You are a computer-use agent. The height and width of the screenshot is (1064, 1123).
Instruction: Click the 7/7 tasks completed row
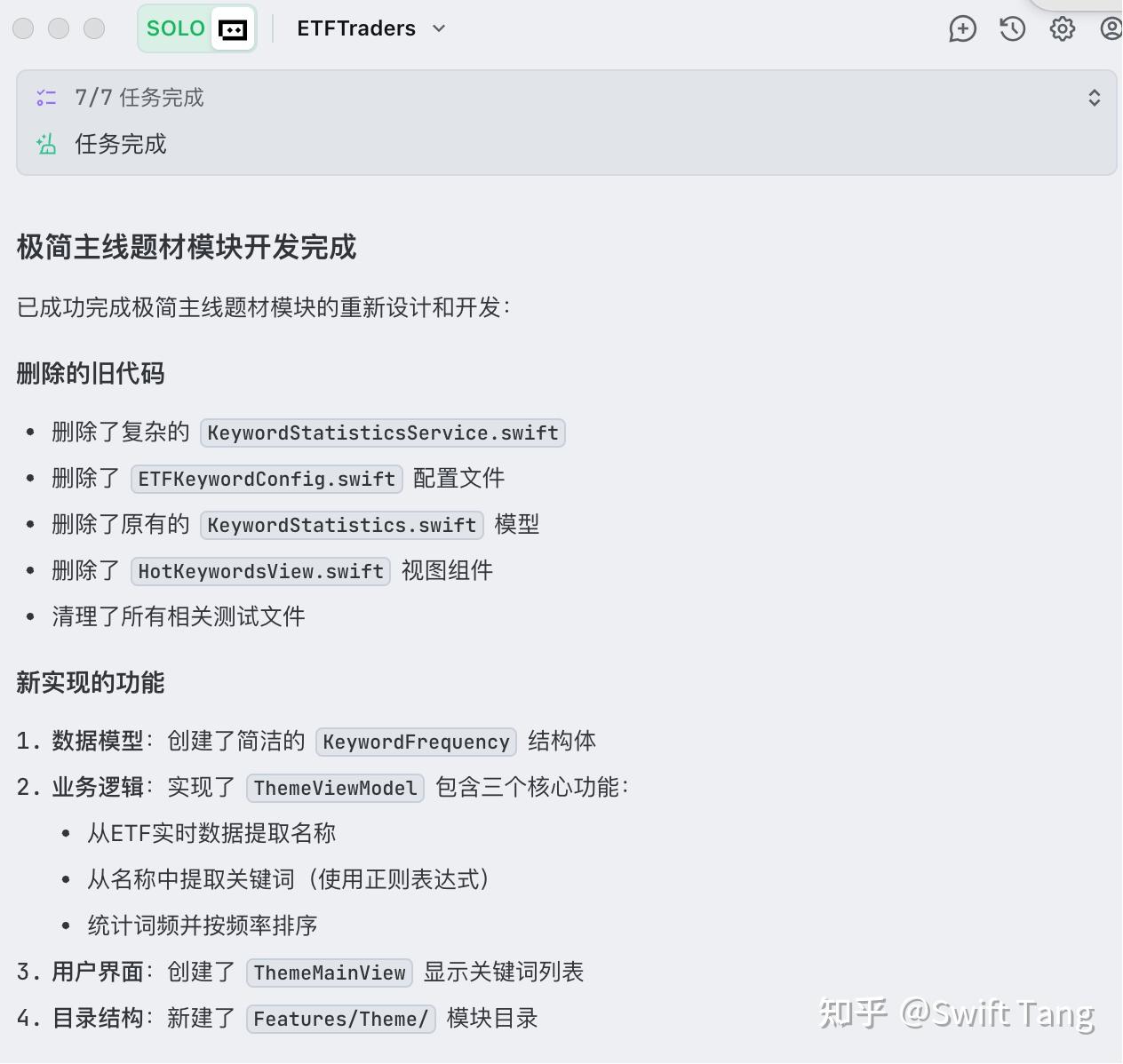(x=139, y=98)
